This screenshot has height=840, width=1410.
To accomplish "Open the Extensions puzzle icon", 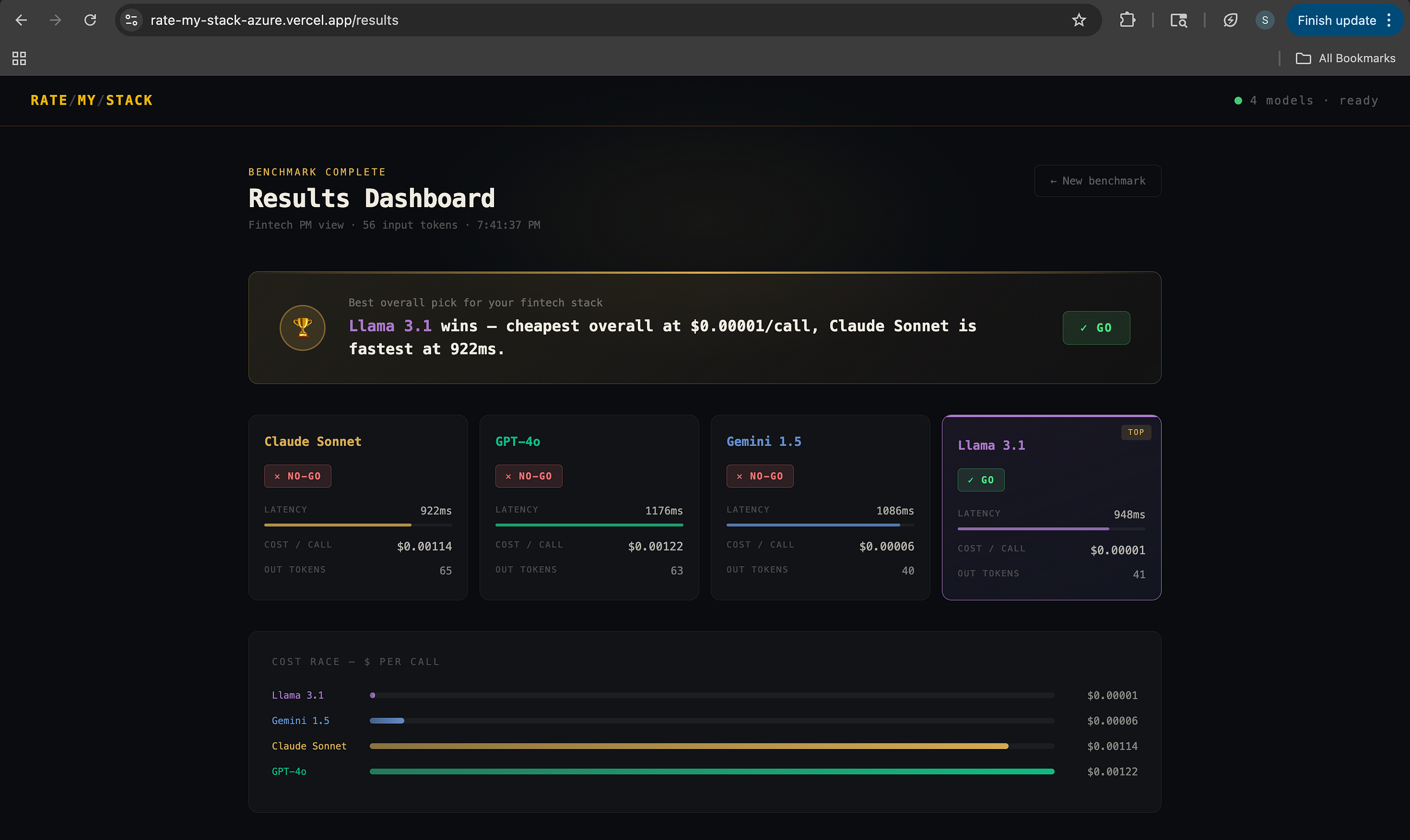I will [1127, 21].
